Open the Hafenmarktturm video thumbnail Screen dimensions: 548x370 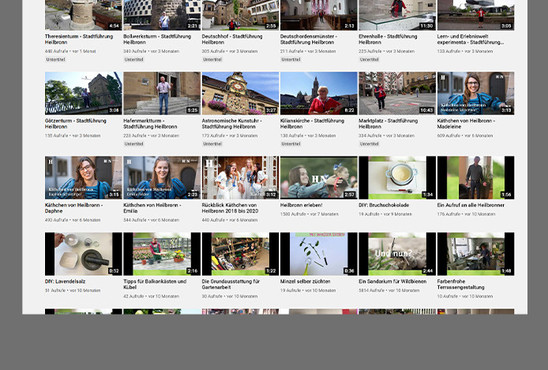[x=162, y=93]
